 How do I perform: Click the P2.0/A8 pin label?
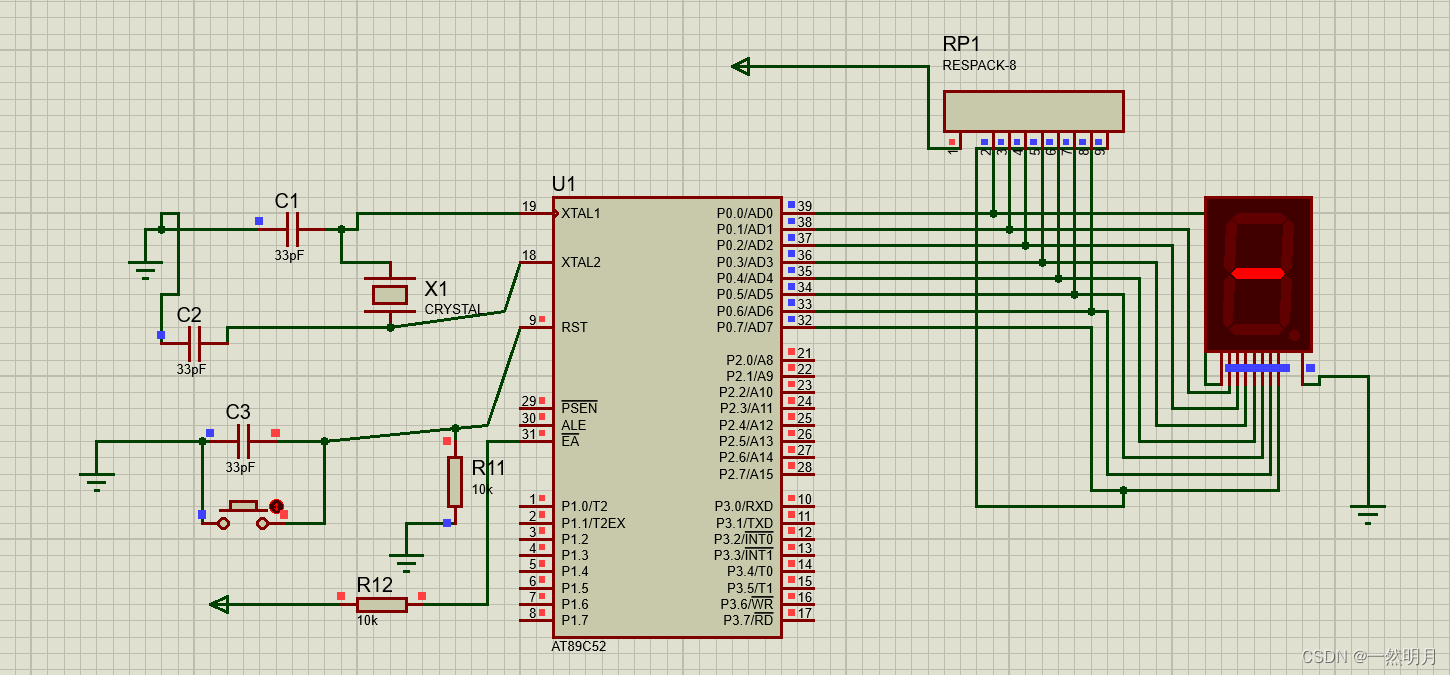tap(750, 360)
